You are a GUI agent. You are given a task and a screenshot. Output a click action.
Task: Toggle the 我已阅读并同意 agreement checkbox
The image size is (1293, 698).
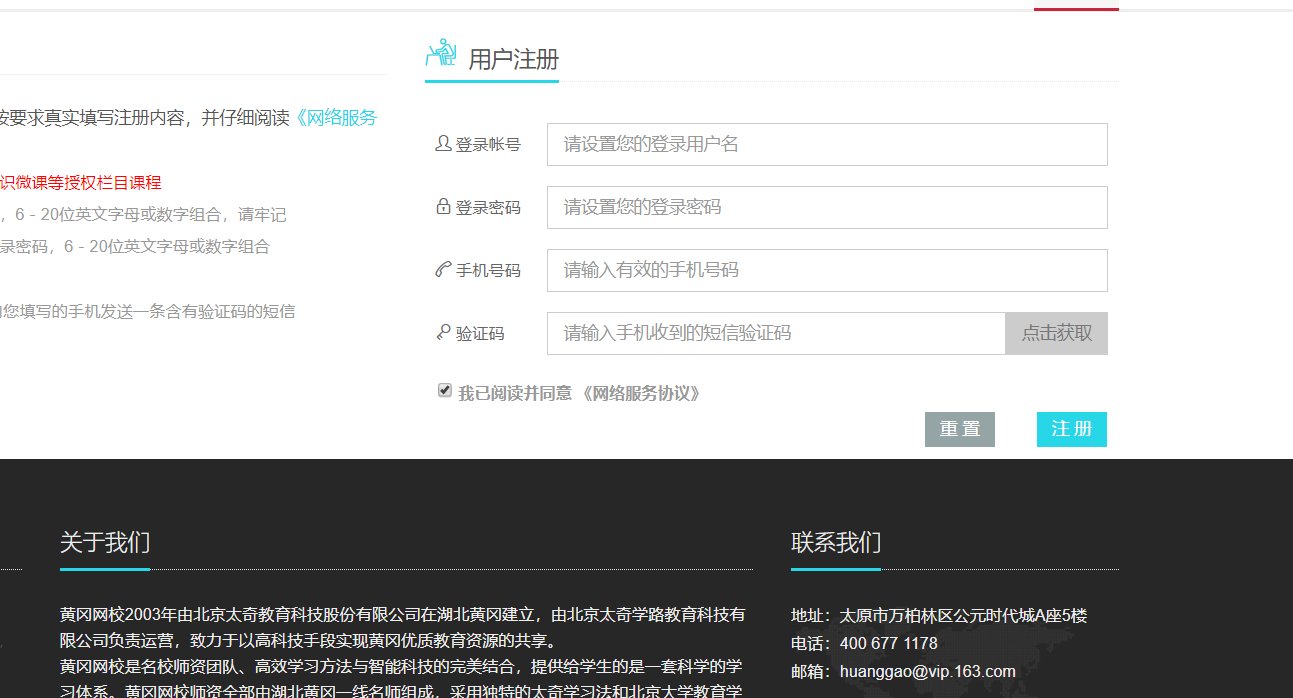[443, 390]
